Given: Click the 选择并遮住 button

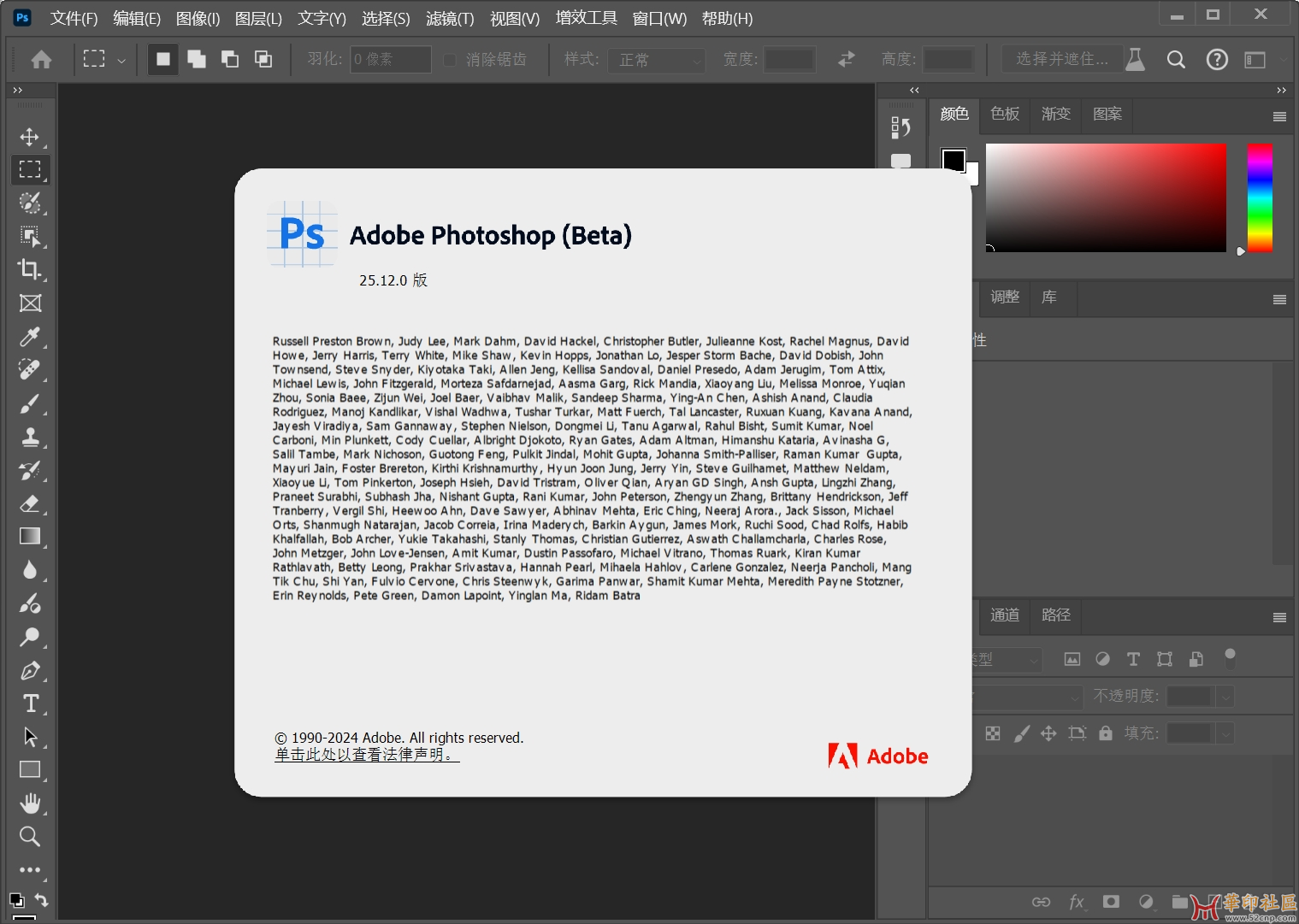Looking at the screenshot, I should pyautogui.click(x=1061, y=59).
